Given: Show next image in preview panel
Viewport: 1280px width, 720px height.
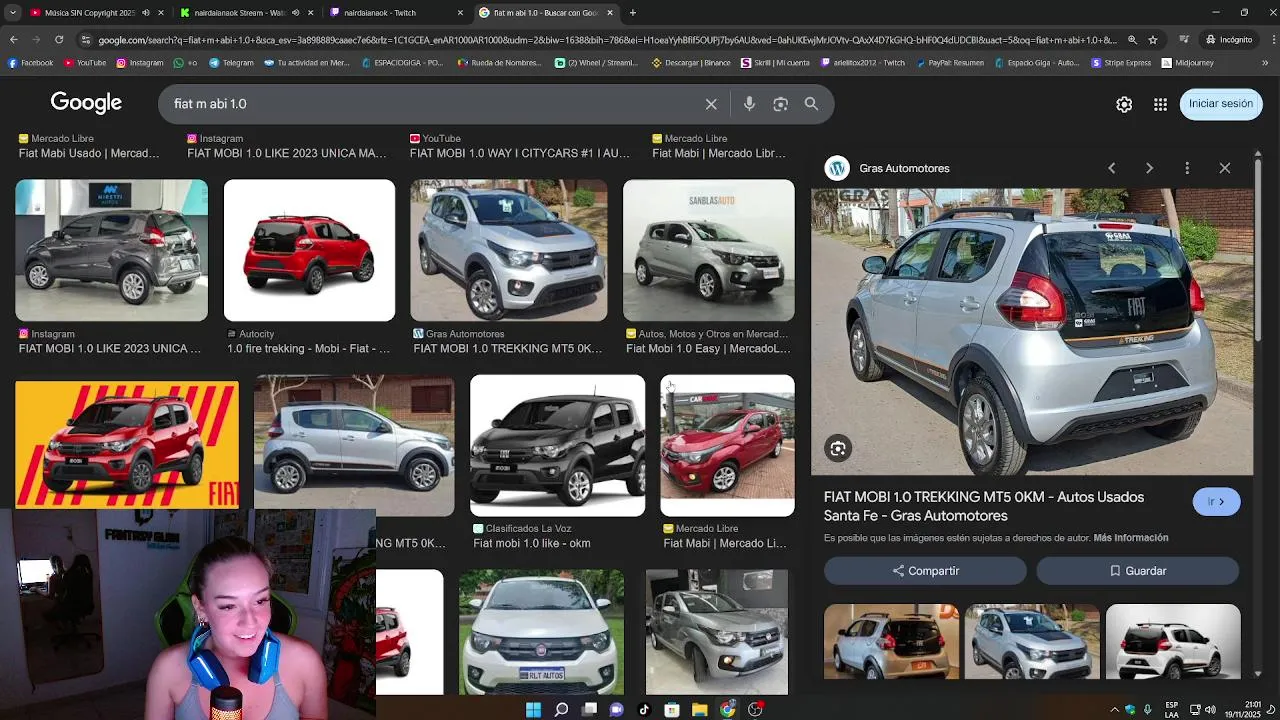Looking at the screenshot, I should tap(1149, 168).
